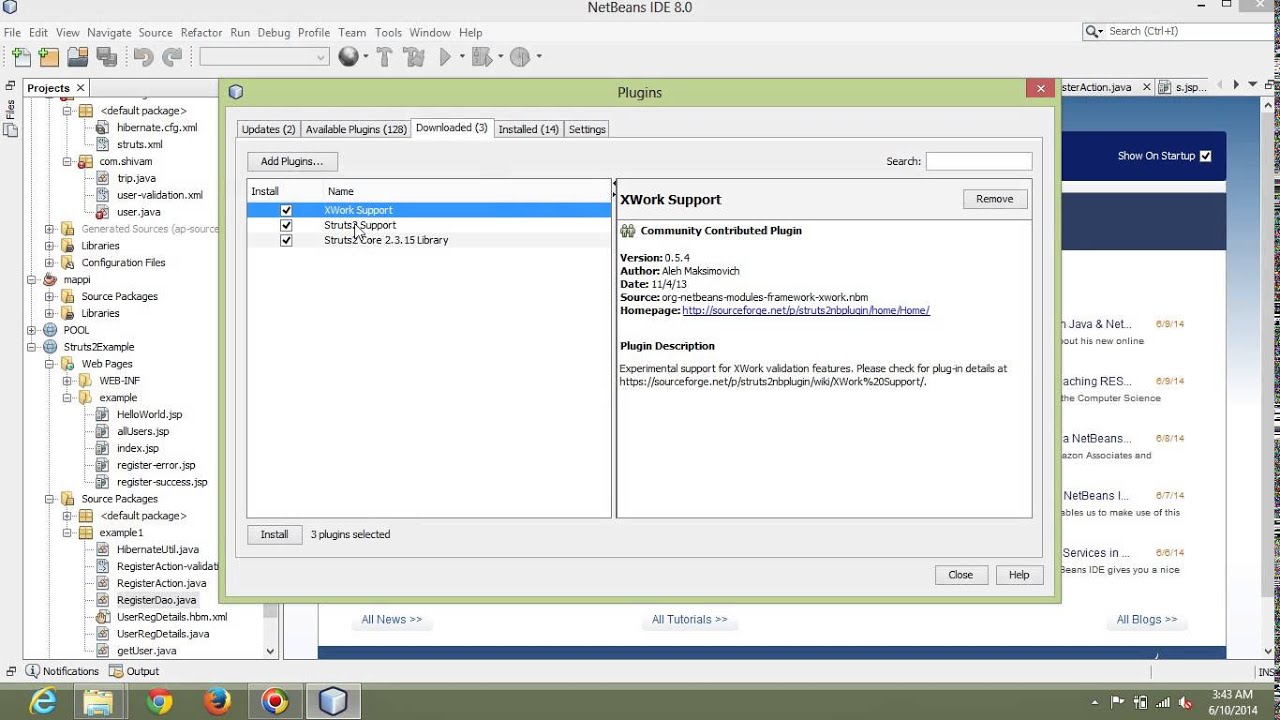This screenshot has height=720, width=1280.
Task: Switch to Available Plugins (128) tab
Action: pyautogui.click(x=356, y=129)
